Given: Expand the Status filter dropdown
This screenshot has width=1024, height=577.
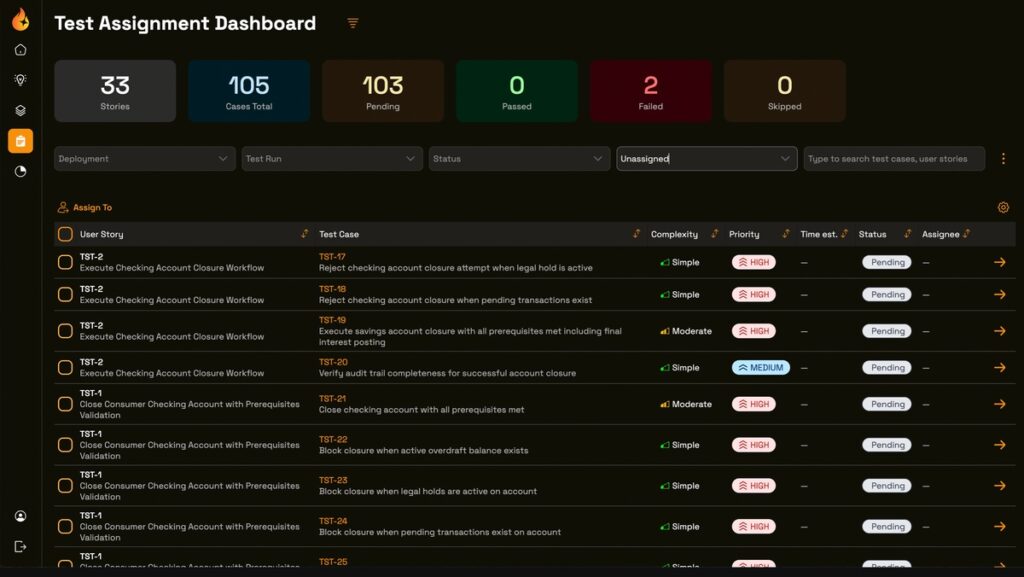Looking at the screenshot, I should (x=519, y=159).
